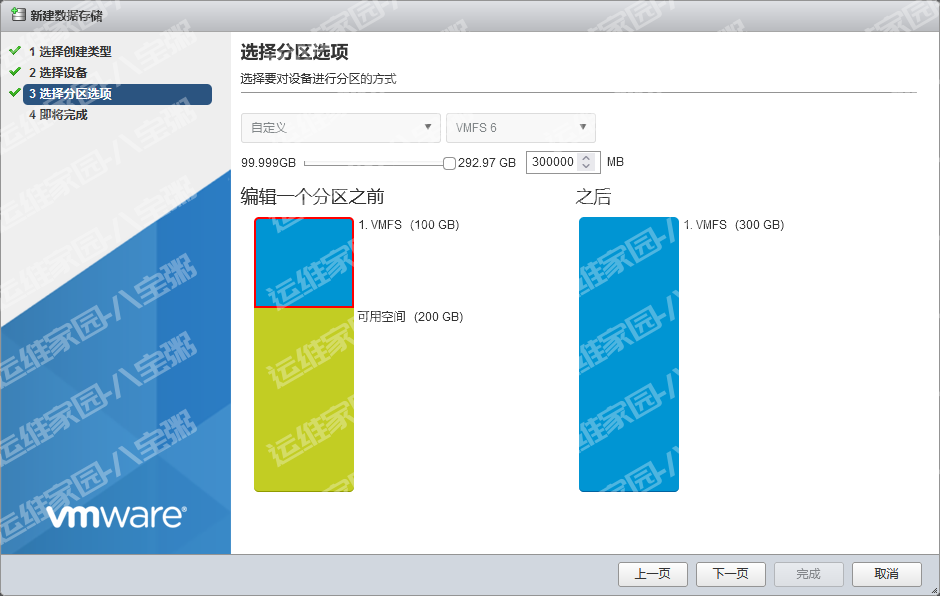The height and width of the screenshot is (596, 940).
Task: Open the VMFS 6 version dropdown
Action: pyautogui.click(x=520, y=128)
